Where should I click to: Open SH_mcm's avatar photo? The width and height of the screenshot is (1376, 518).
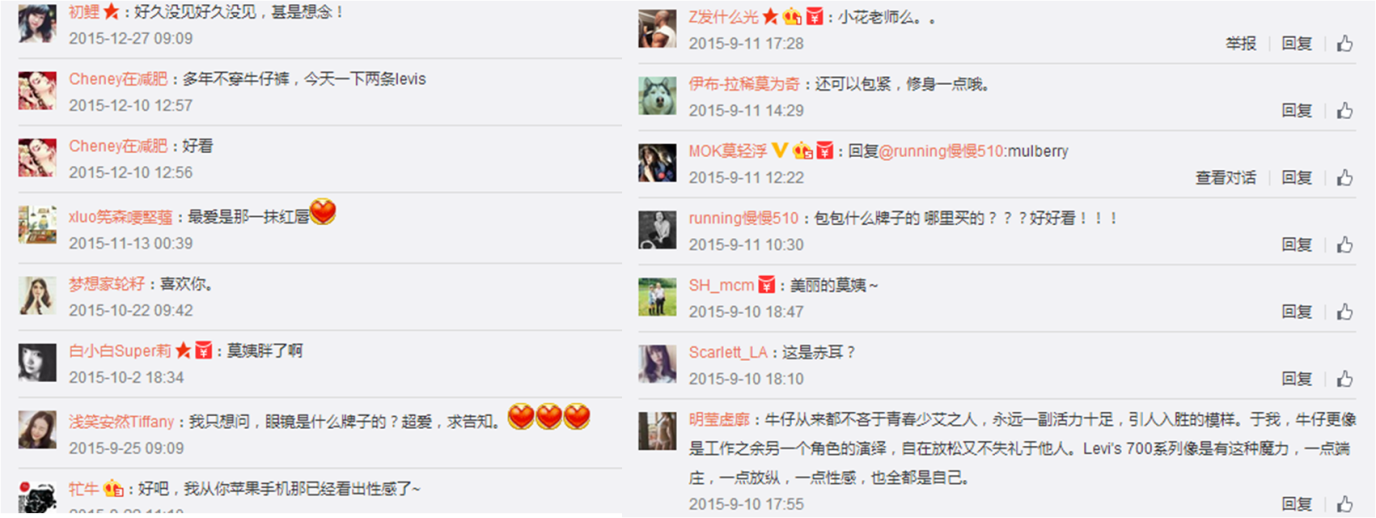(658, 297)
